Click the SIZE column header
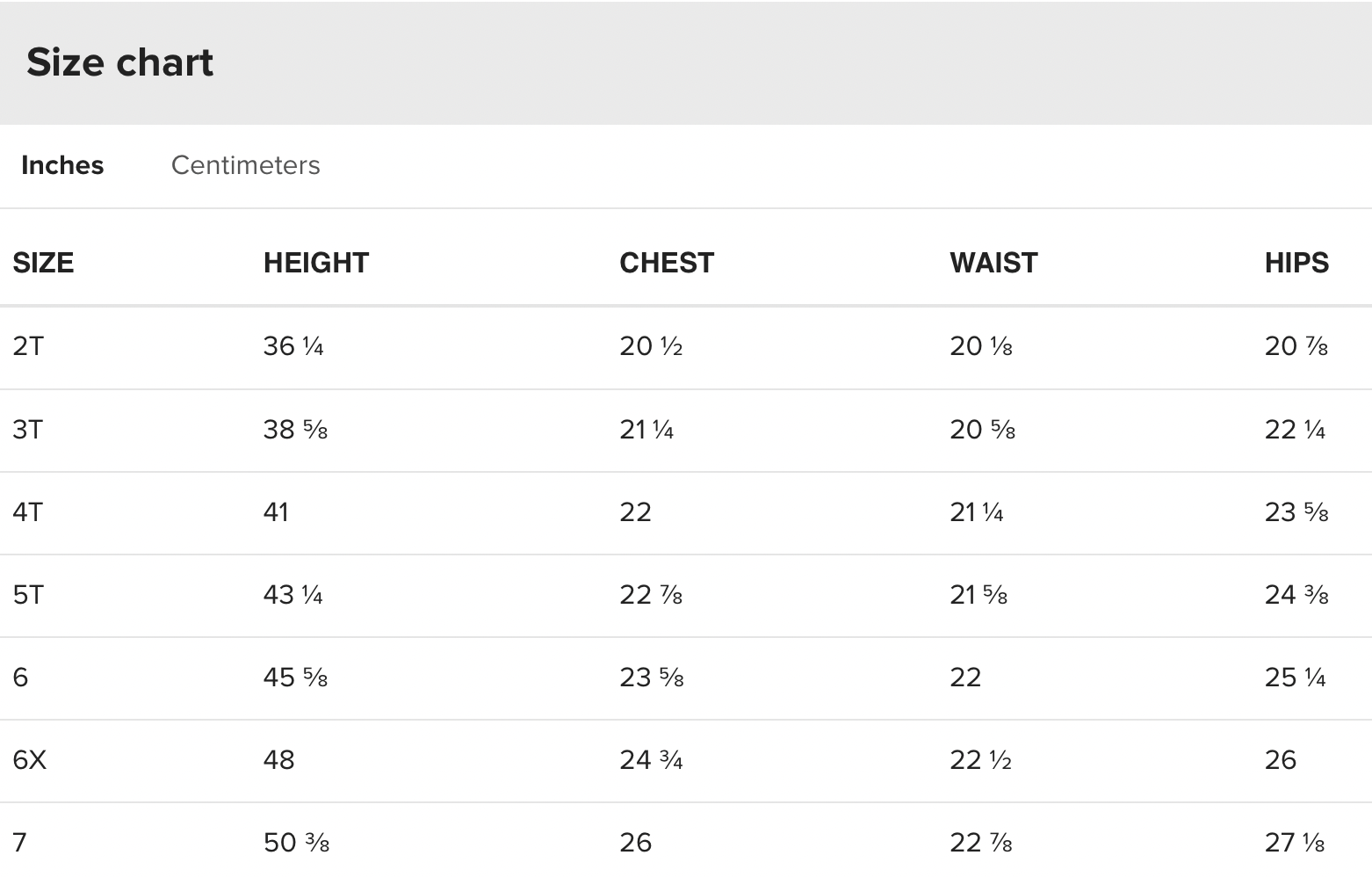The width and height of the screenshot is (1372, 877). tap(43, 263)
